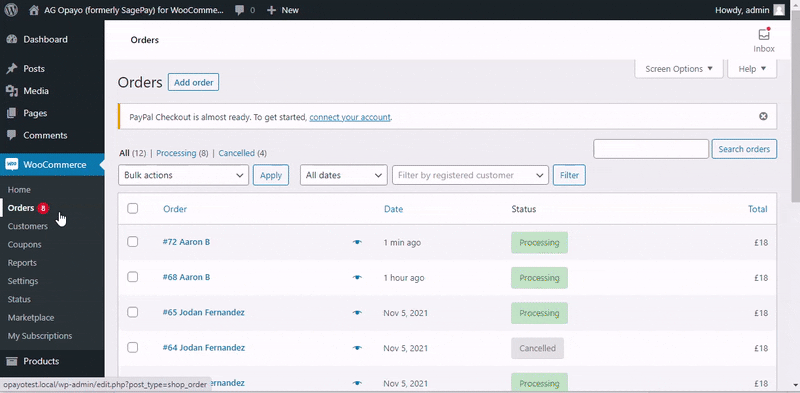Viewport: 800px width, 393px height.
Task: Click the plus New icon
Action: 271,10
